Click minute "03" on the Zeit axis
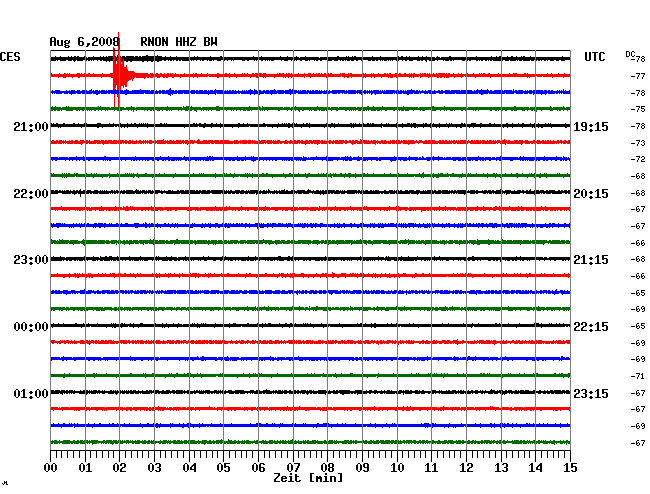The width and height of the screenshot is (650, 494). pyautogui.click(x=154, y=468)
